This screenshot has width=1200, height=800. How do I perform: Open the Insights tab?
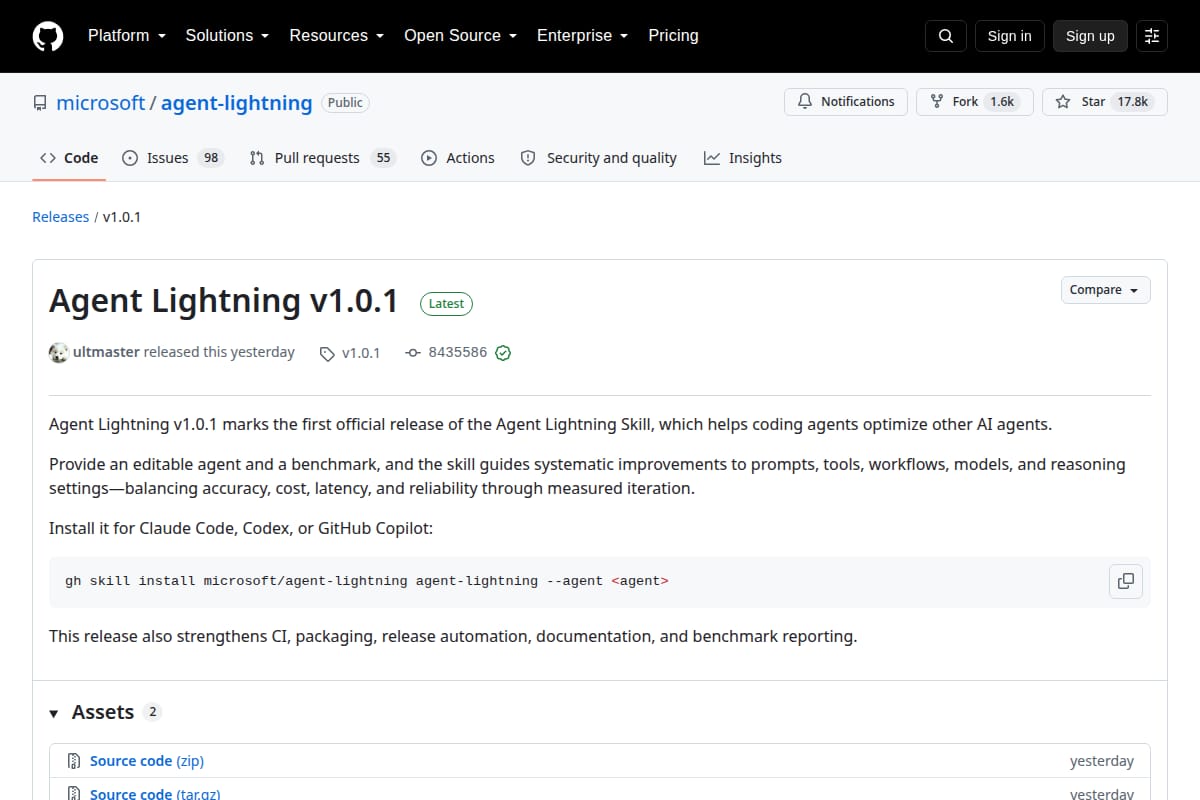point(743,158)
